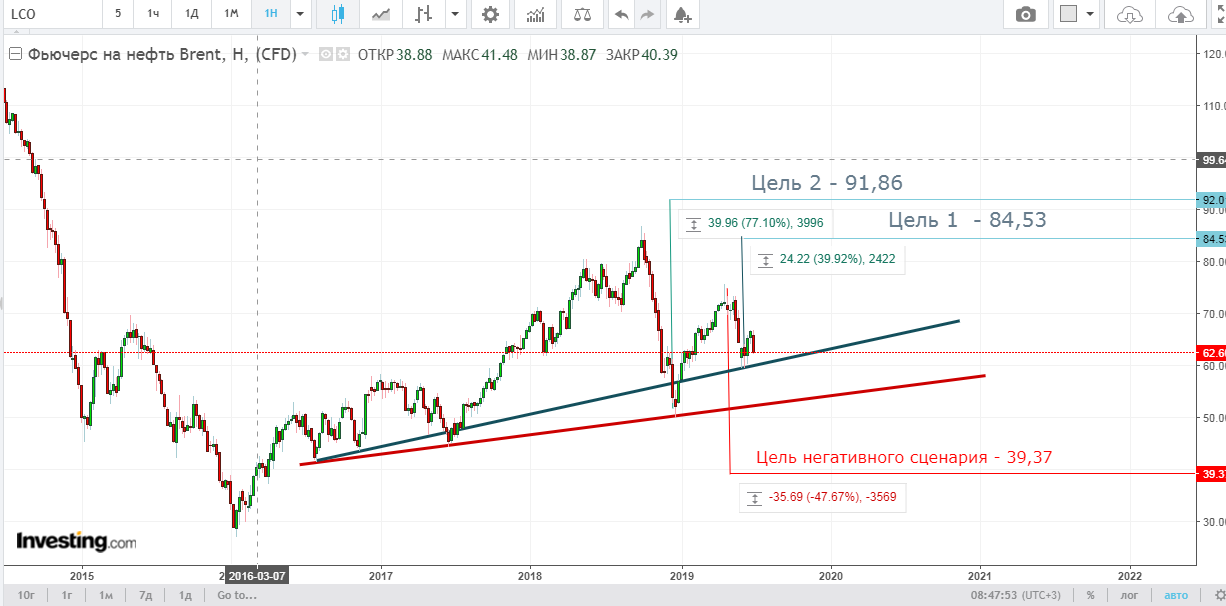
Task: Select the bar chart style icon
Action: pos(425,14)
